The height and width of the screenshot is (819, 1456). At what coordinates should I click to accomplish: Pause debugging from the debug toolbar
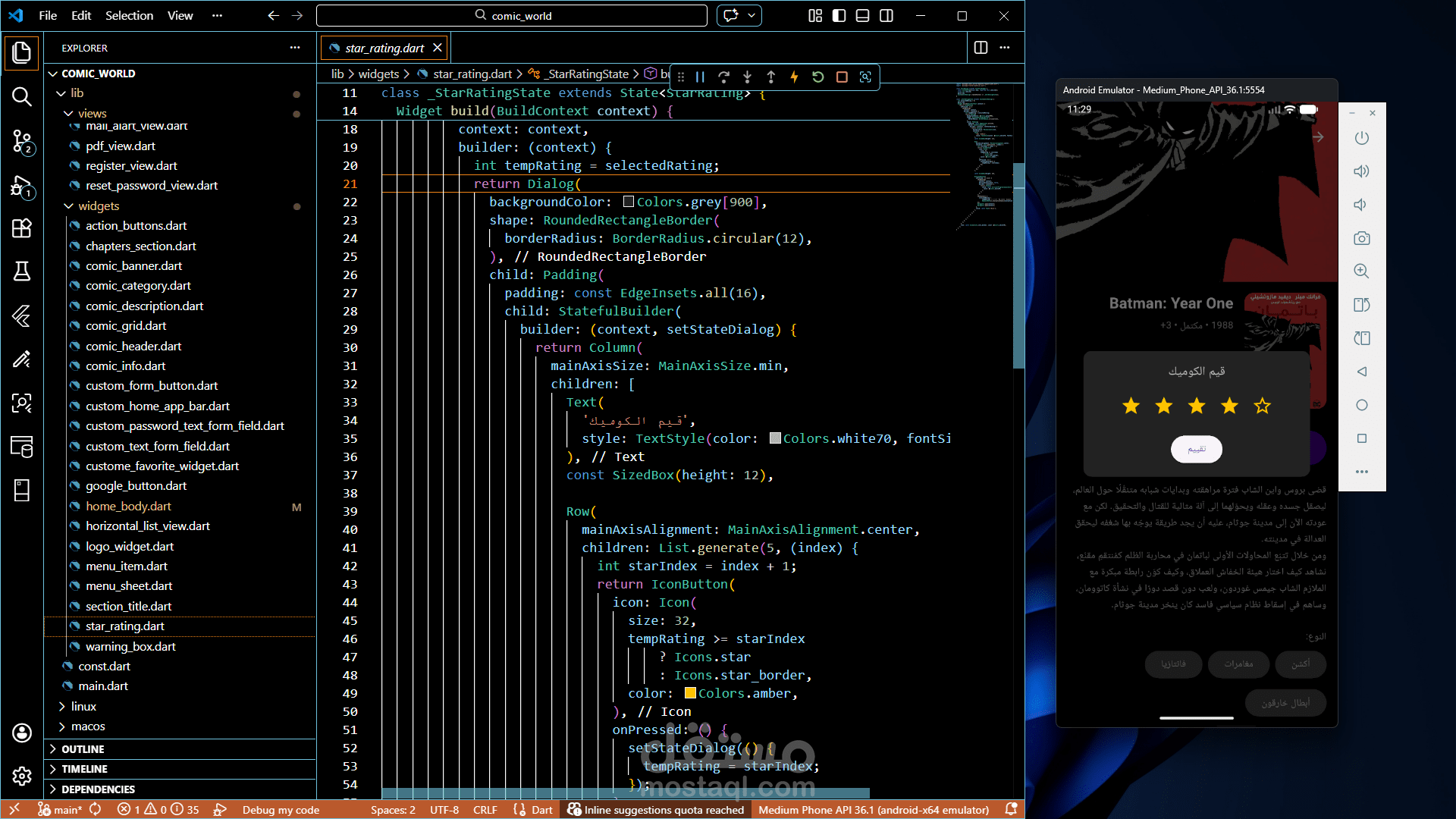[700, 77]
